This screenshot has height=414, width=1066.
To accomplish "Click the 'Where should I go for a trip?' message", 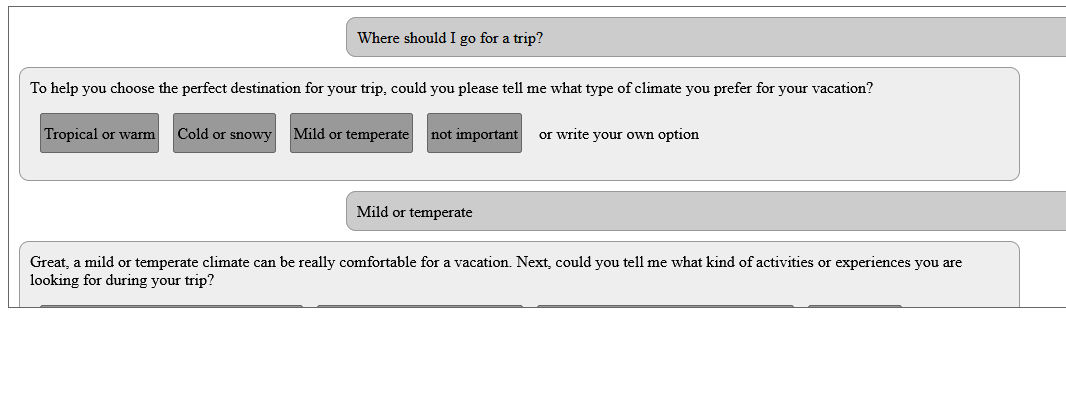I will (x=450, y=38).
